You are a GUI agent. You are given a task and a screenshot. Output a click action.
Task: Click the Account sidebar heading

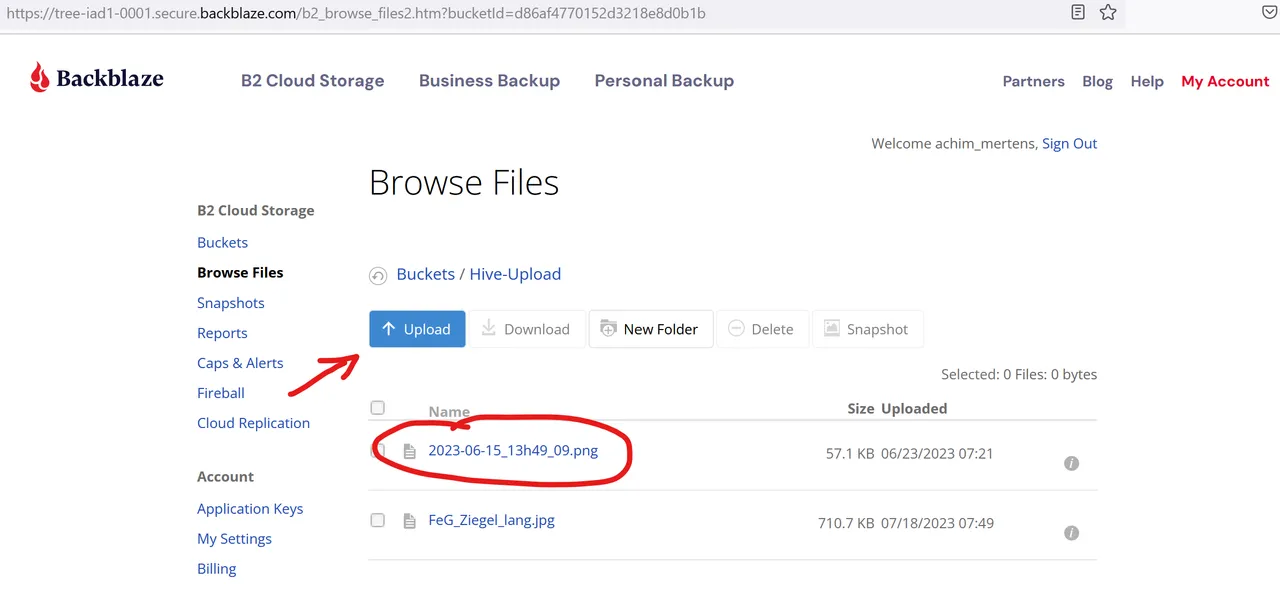point(225,477)
